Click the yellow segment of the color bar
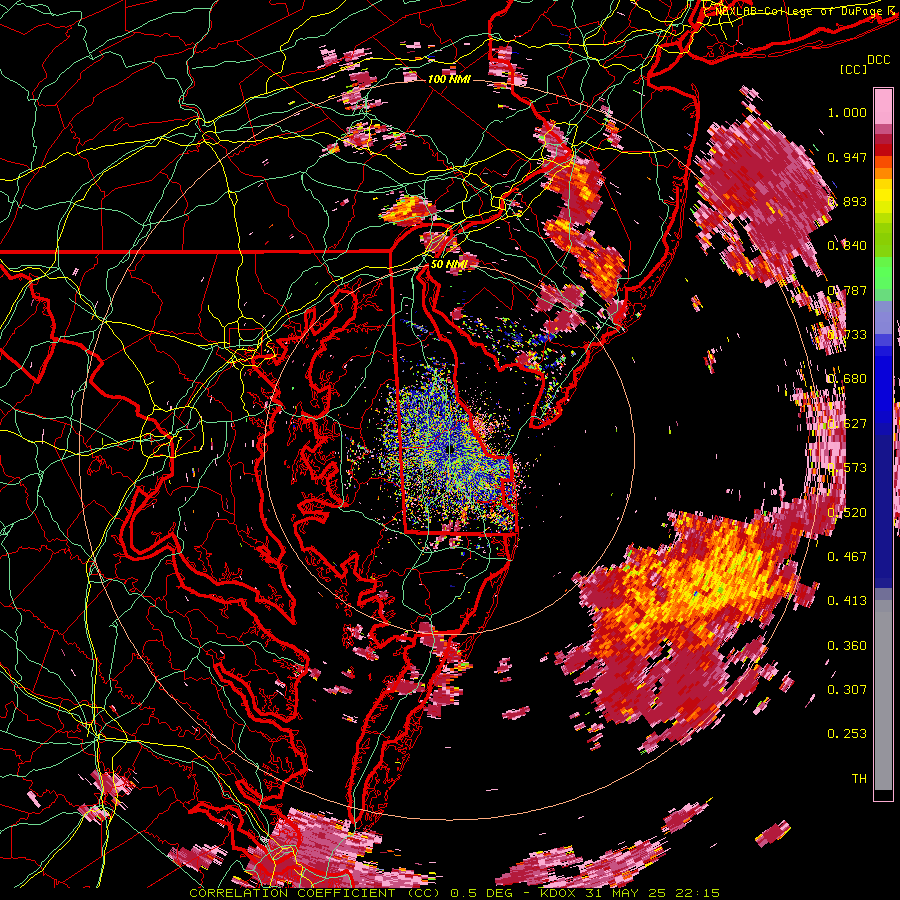This screenshot has width=900, height=900. pos(883,196)
